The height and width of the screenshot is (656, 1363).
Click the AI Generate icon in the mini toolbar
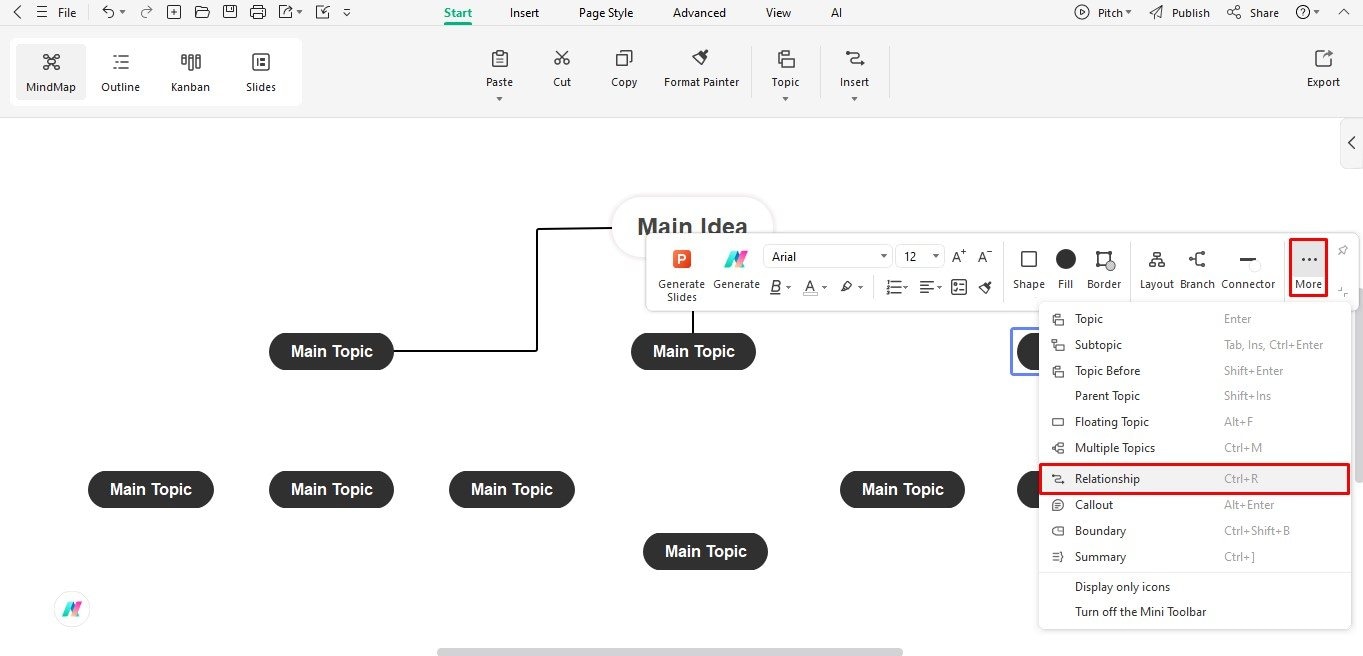point(737,269)
